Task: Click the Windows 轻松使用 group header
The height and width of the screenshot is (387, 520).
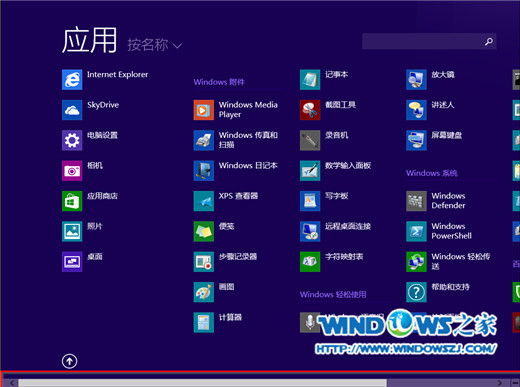Action: 333,294
